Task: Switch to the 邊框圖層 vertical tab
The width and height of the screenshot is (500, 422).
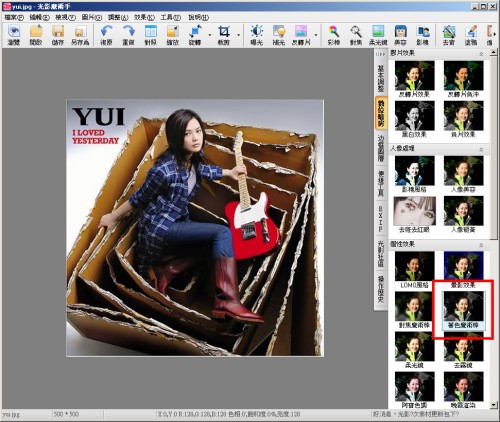Action: click(x=381, y=148)
